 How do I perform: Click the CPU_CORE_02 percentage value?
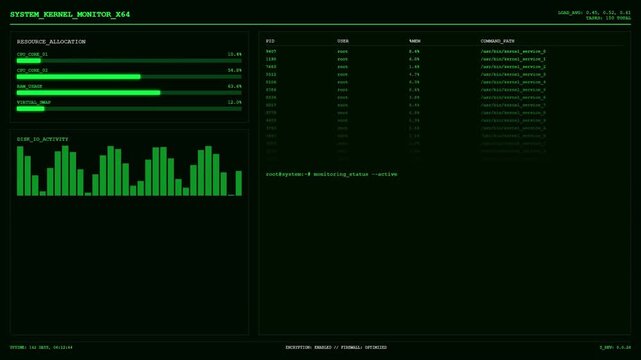click(x=235, y=70)
